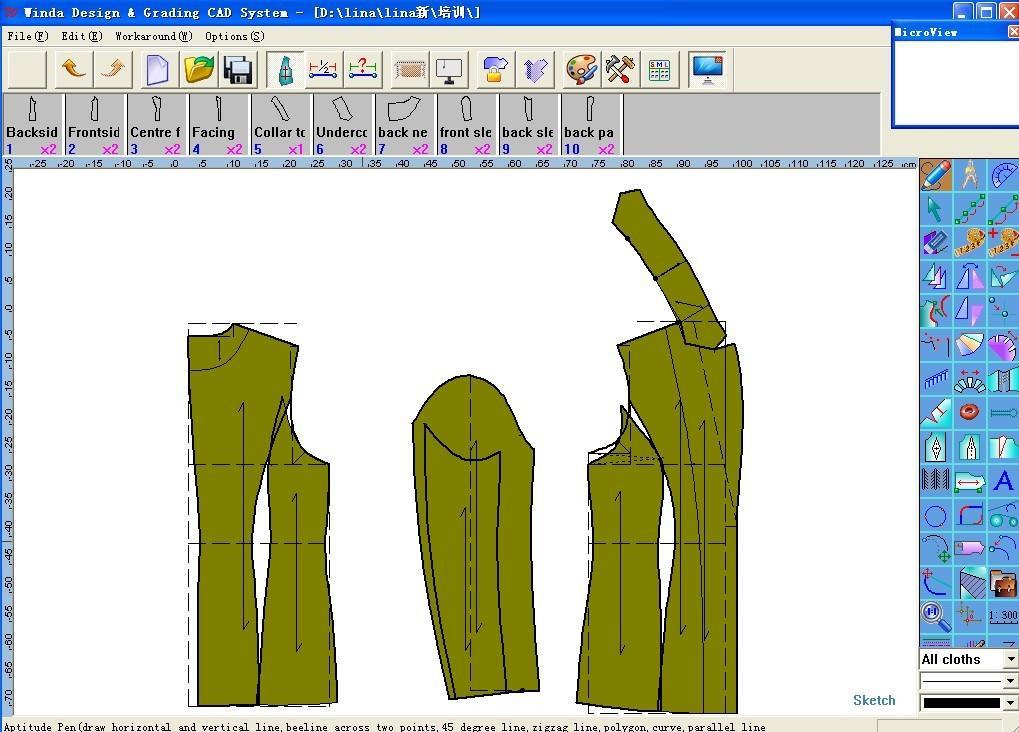
Task: Save with the floppy disk icon
Action: coord(239,69)
